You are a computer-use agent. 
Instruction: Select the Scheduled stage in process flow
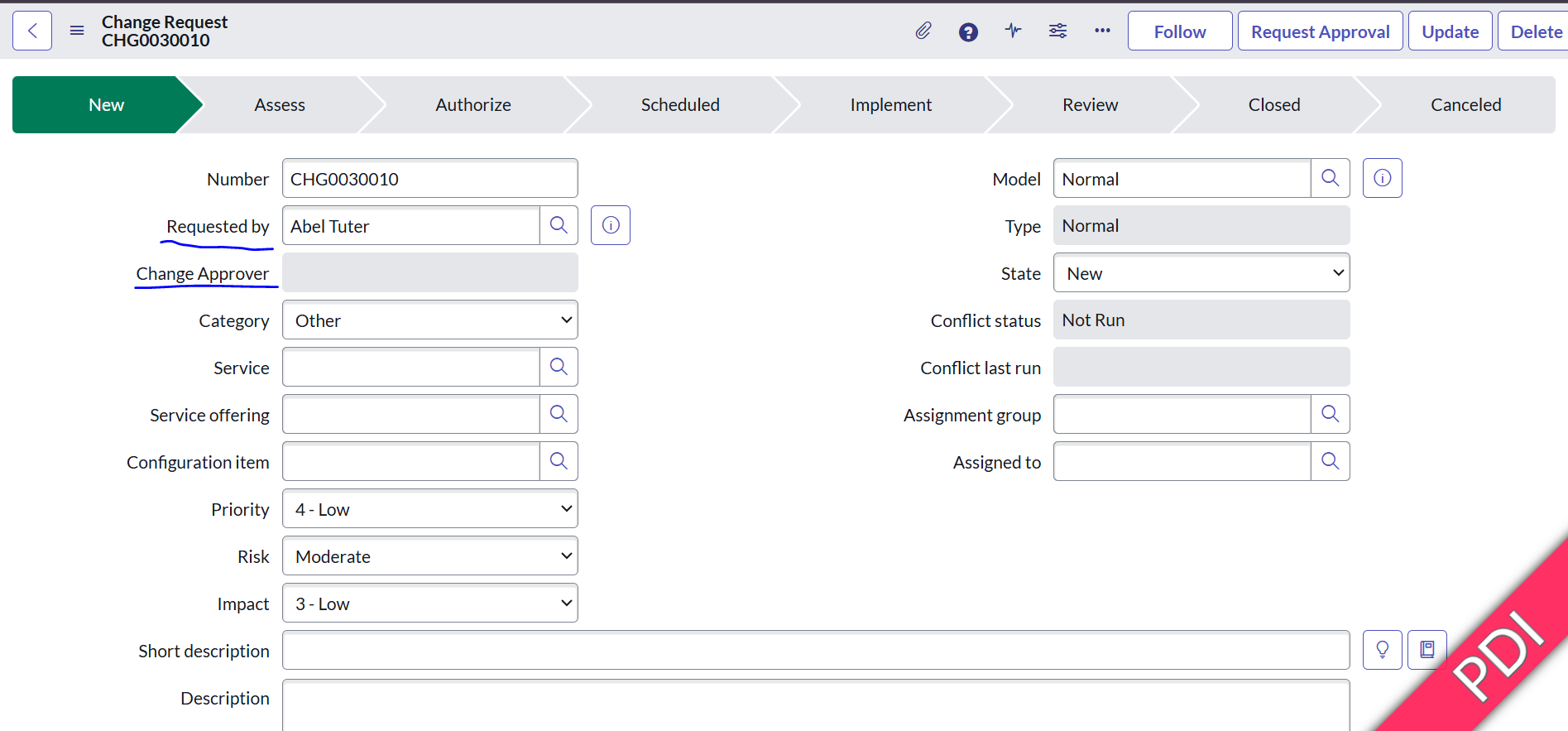680,104
